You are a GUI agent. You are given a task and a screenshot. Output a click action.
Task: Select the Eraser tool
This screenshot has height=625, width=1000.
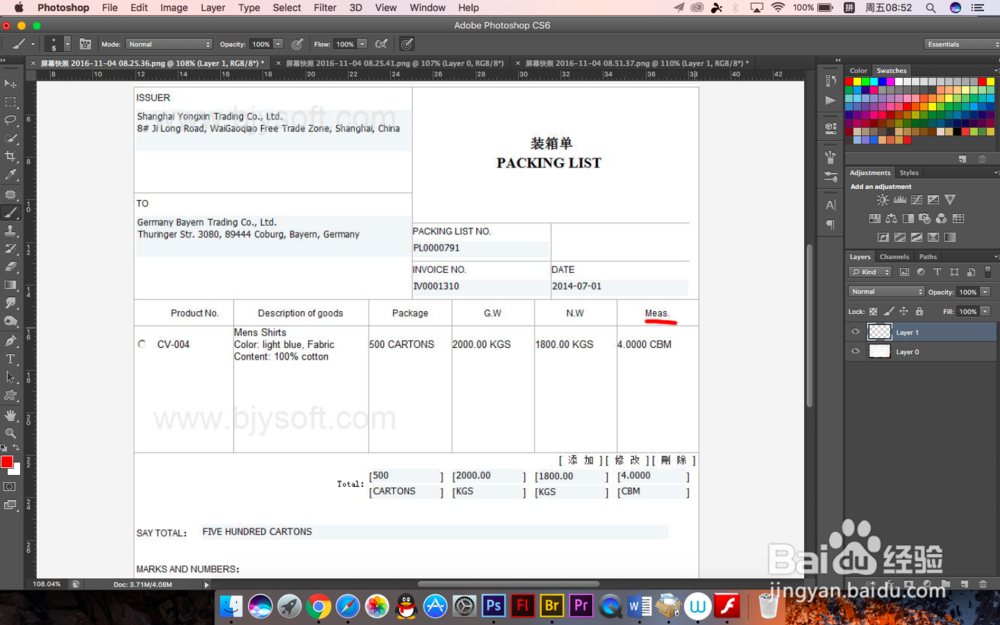pos(10,267)
